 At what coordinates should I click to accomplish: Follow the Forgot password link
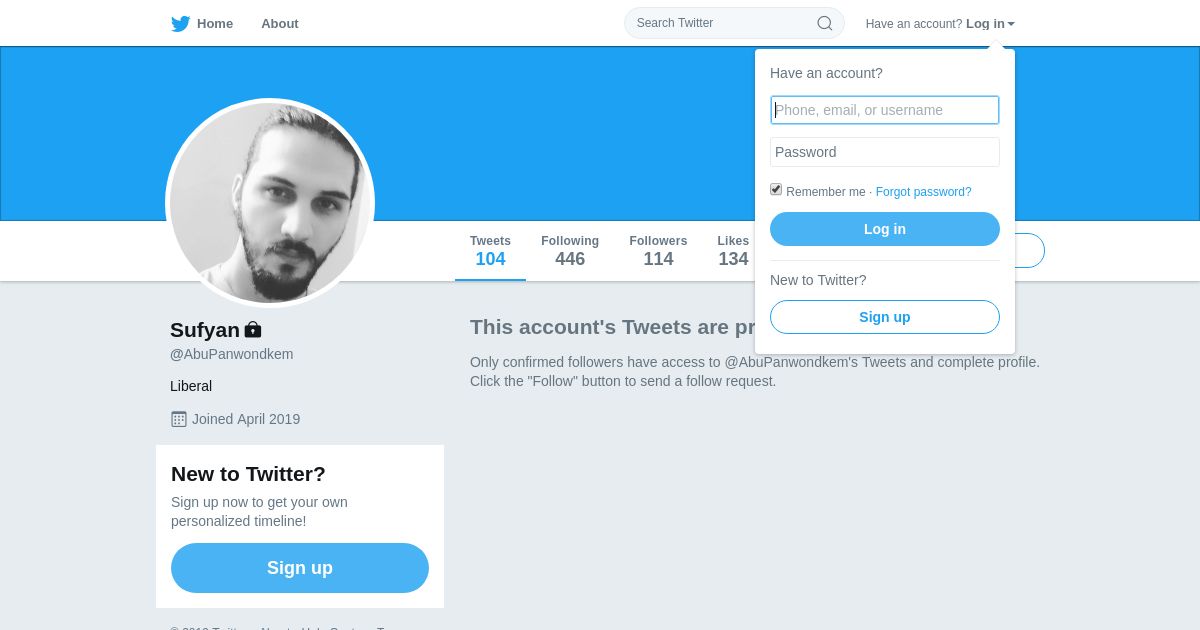point(923,192)
